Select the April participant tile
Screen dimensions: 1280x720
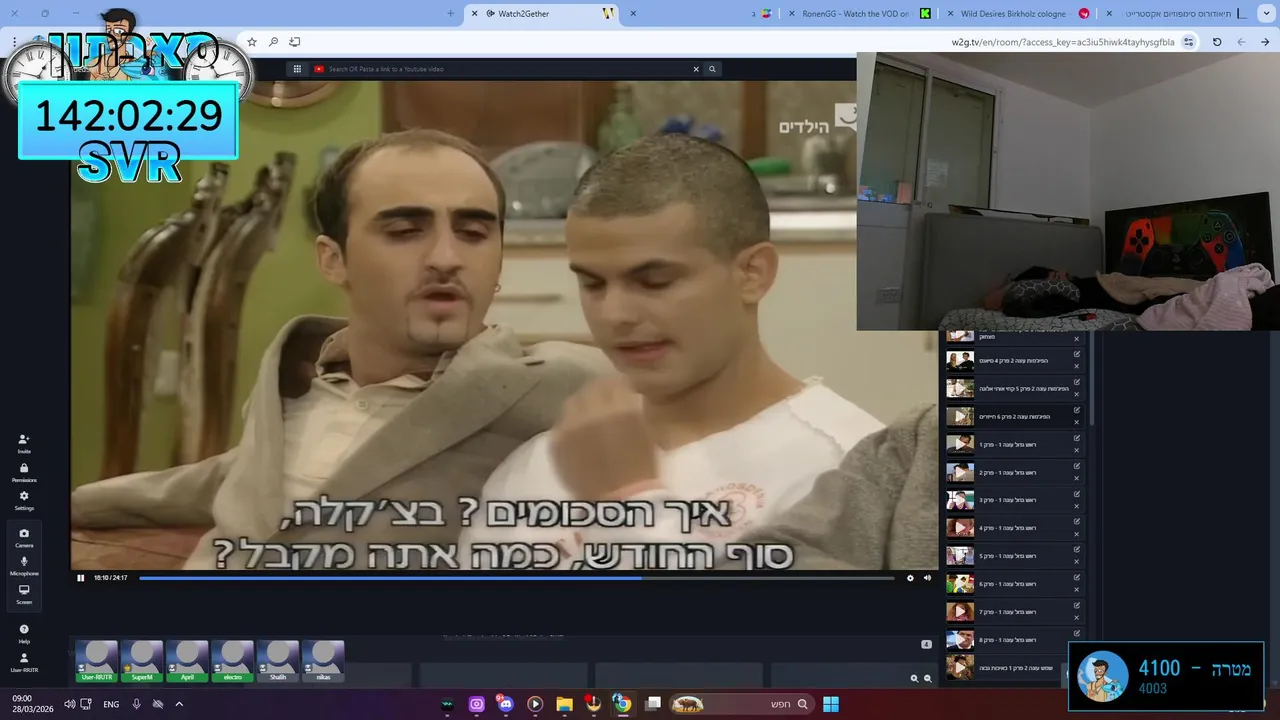[187, 662]
